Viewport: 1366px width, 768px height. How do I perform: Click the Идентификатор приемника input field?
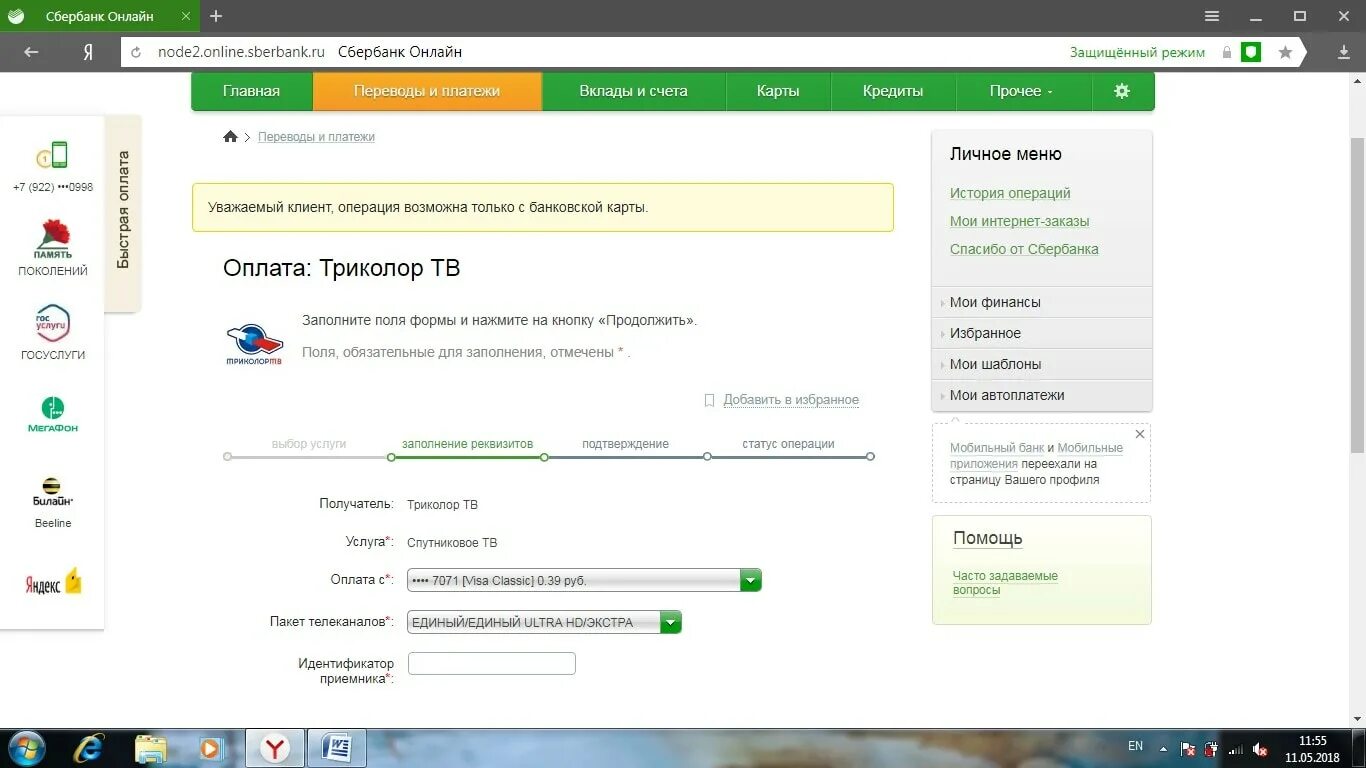(492, 663)
